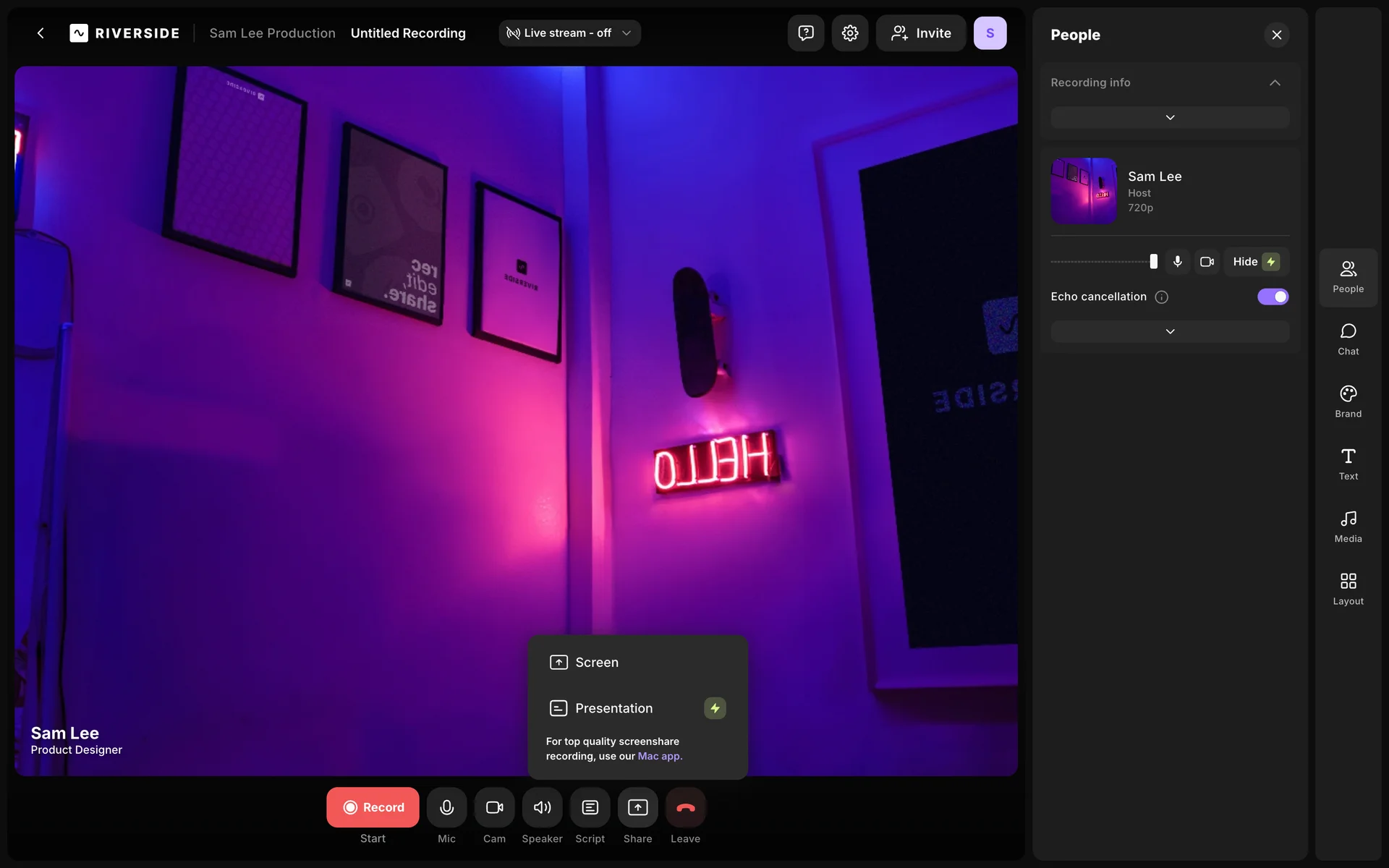Screen dimensions: 1389x868
Task: Open the Live stream dropdown
Action: tap(569, 33)
